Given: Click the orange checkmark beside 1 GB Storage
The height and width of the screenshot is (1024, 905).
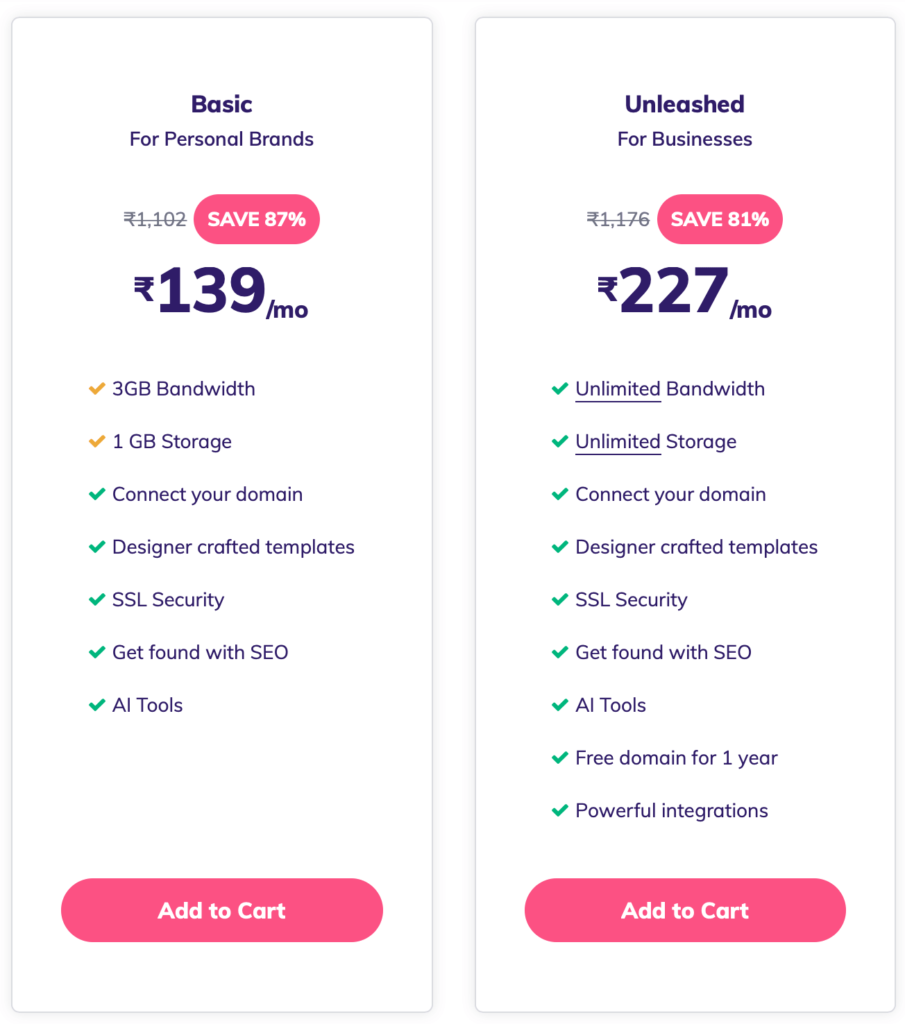Looking at the screenshot, I should click(97, 441).
